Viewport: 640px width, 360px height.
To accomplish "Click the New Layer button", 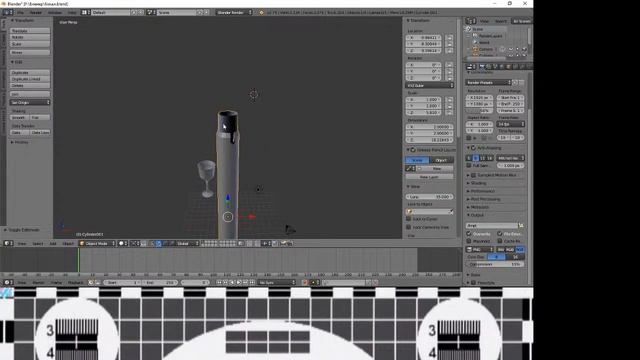I will (x=429, y=177).
